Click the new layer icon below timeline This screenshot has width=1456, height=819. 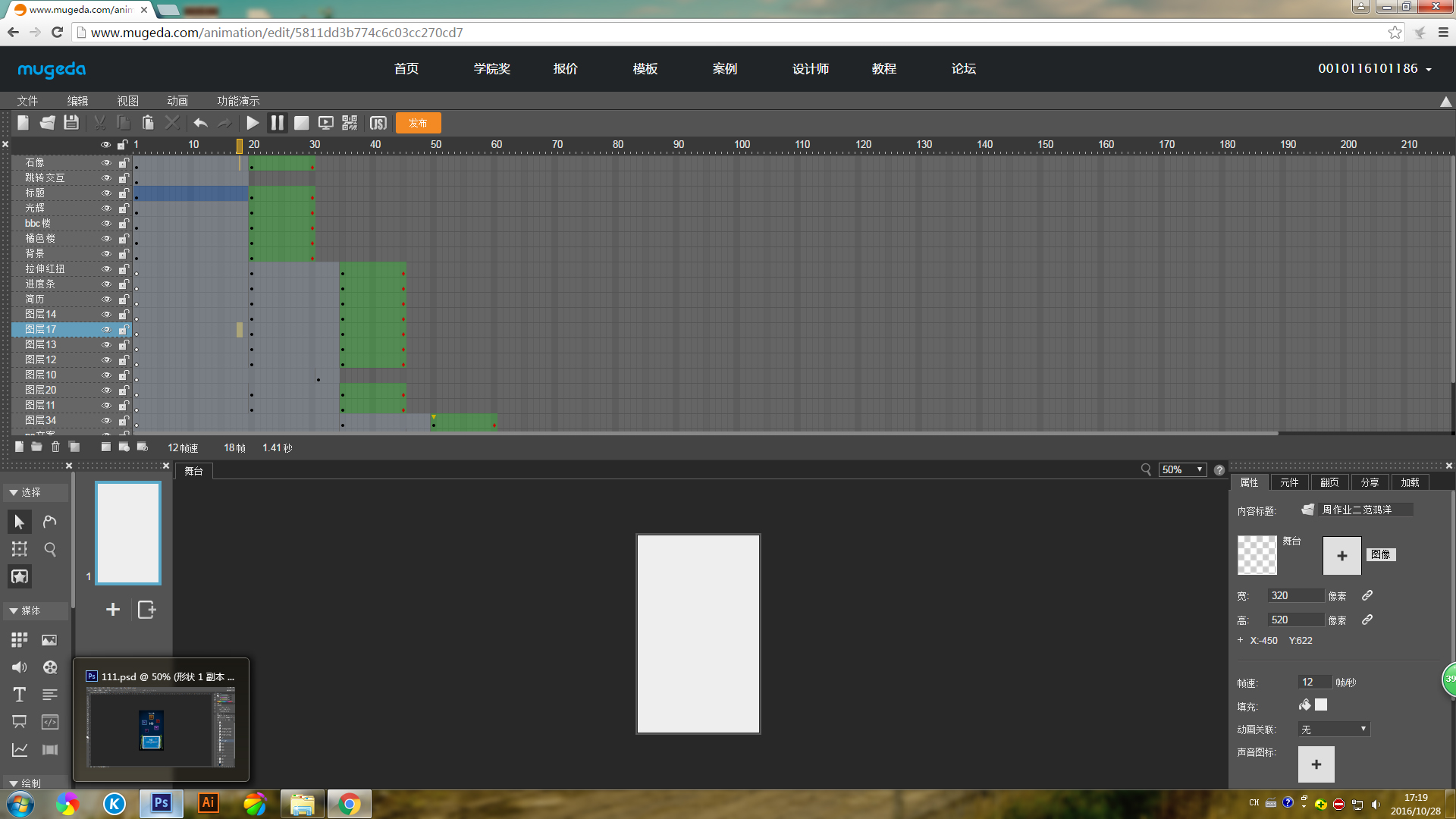point(19,447)
